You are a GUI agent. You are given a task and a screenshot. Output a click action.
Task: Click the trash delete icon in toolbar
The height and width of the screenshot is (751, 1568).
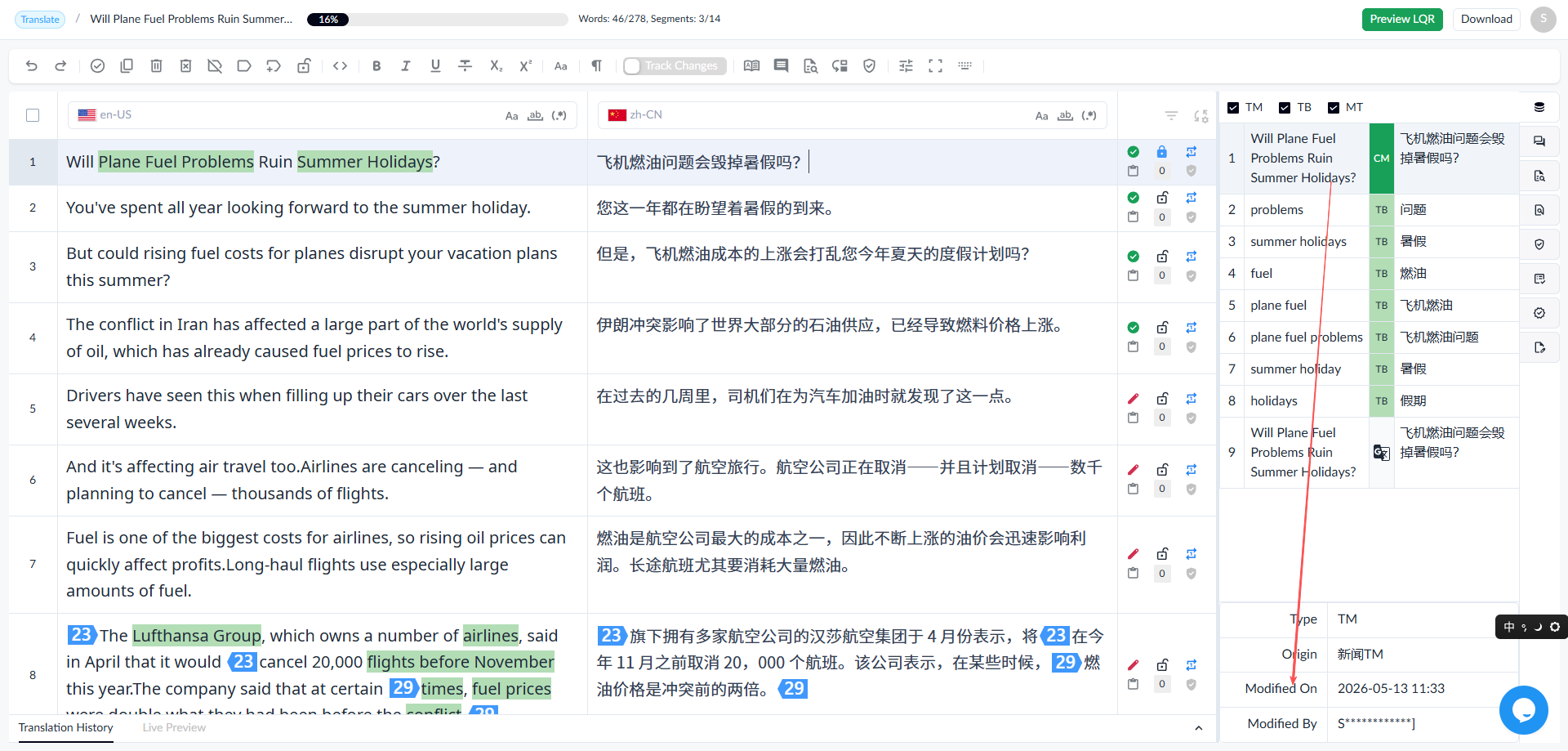[156, 66]
